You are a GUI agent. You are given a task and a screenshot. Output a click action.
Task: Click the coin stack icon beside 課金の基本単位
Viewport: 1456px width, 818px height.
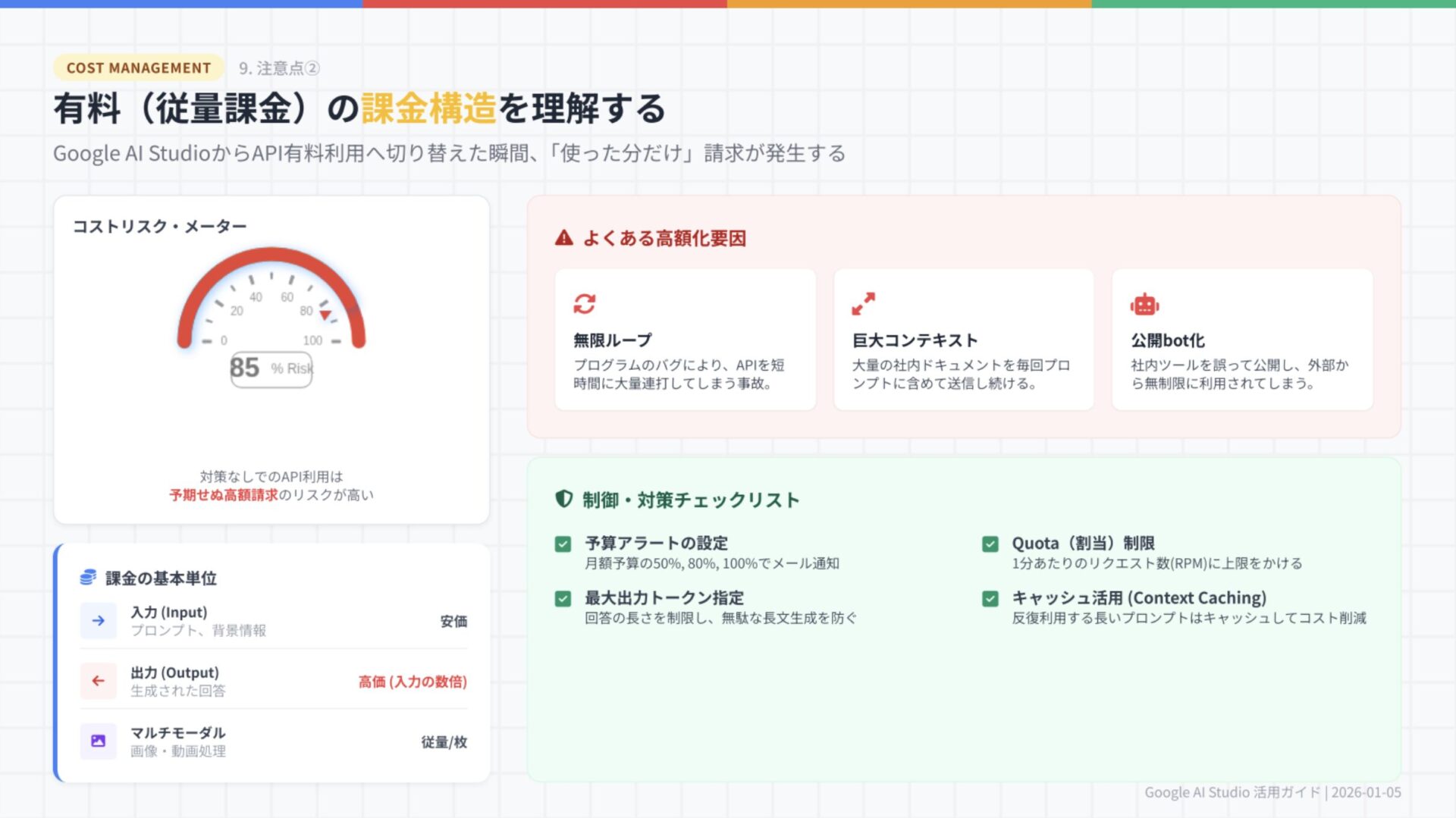88,578
